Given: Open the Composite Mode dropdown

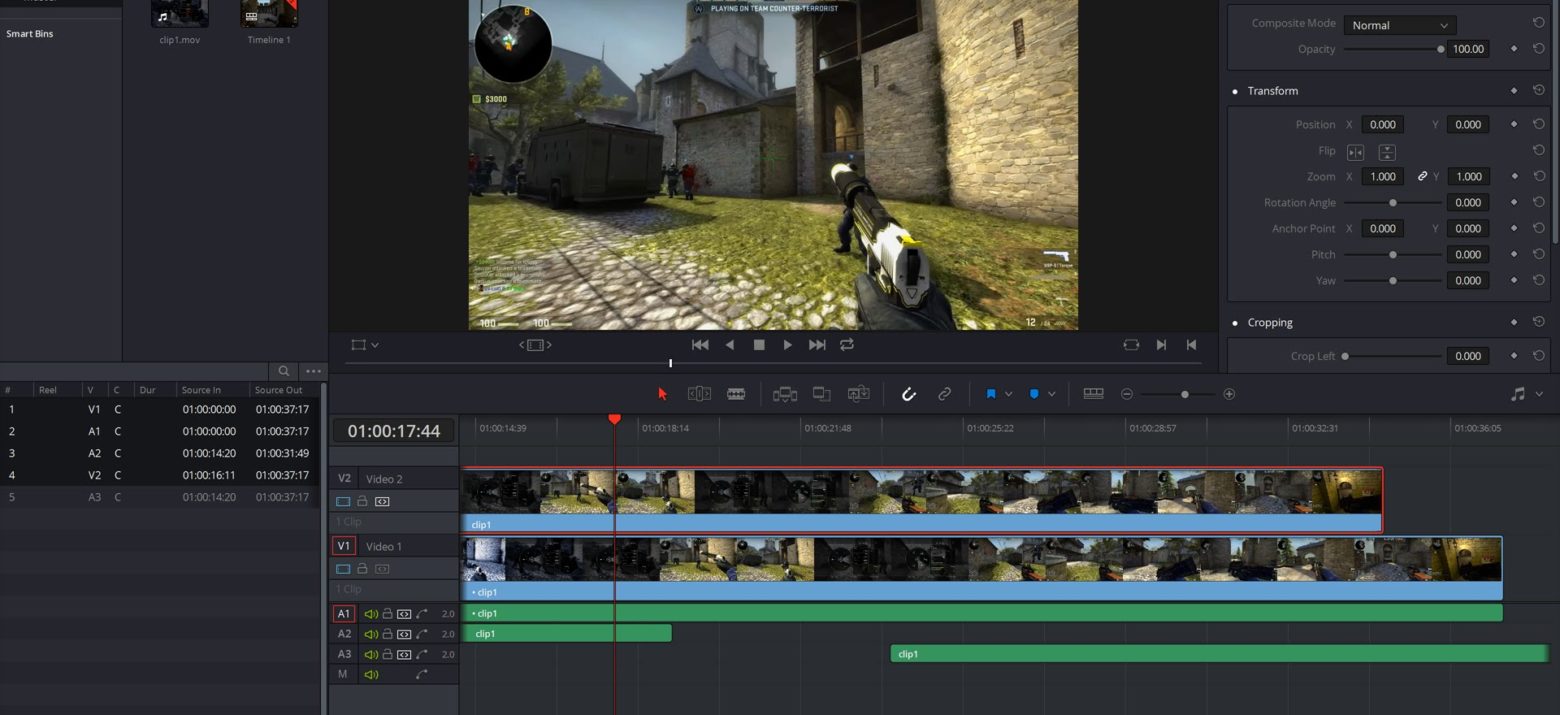Looking at the screenshot, I should (x=1399, y=25).
